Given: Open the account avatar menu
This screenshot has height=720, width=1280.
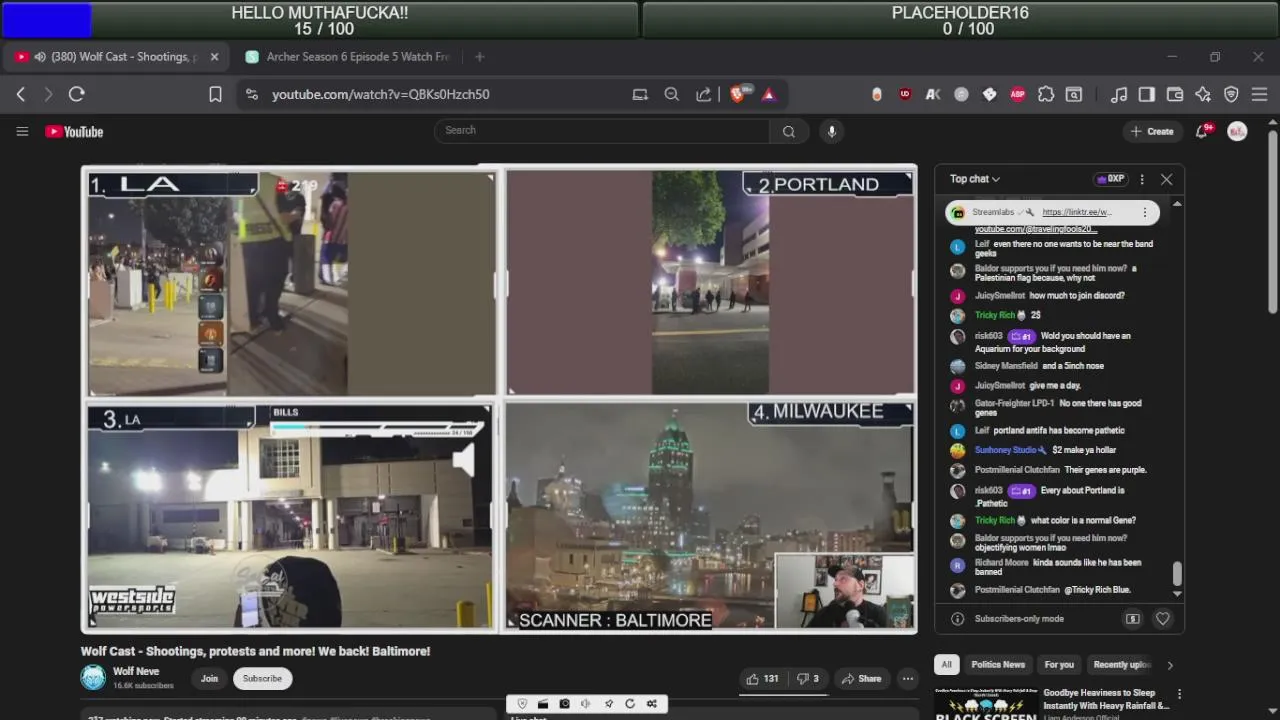Looking at the screenshot, I should coord(1237,131).
